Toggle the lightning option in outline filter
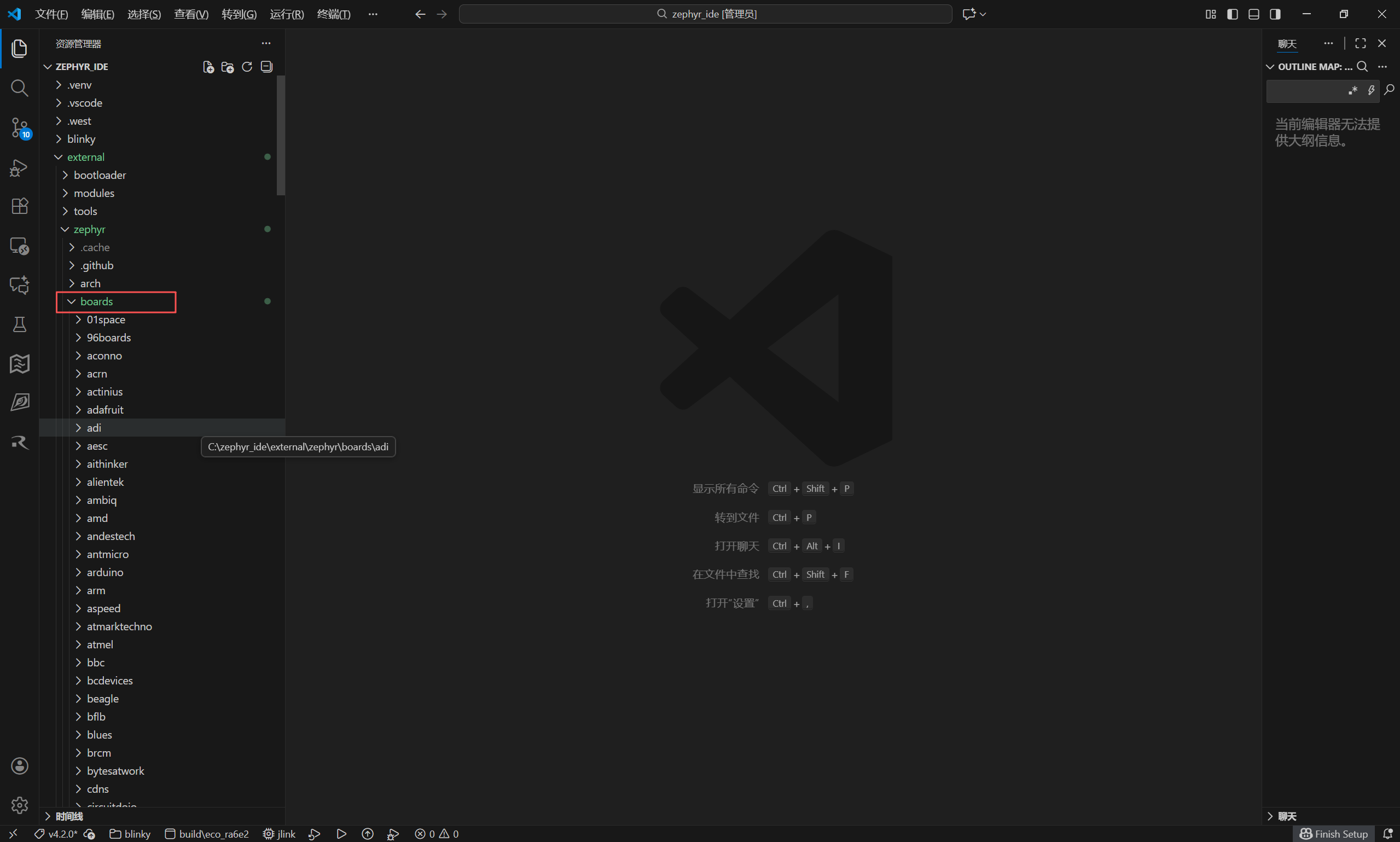Viewport: 1400px width, 842px height. 1370,90
